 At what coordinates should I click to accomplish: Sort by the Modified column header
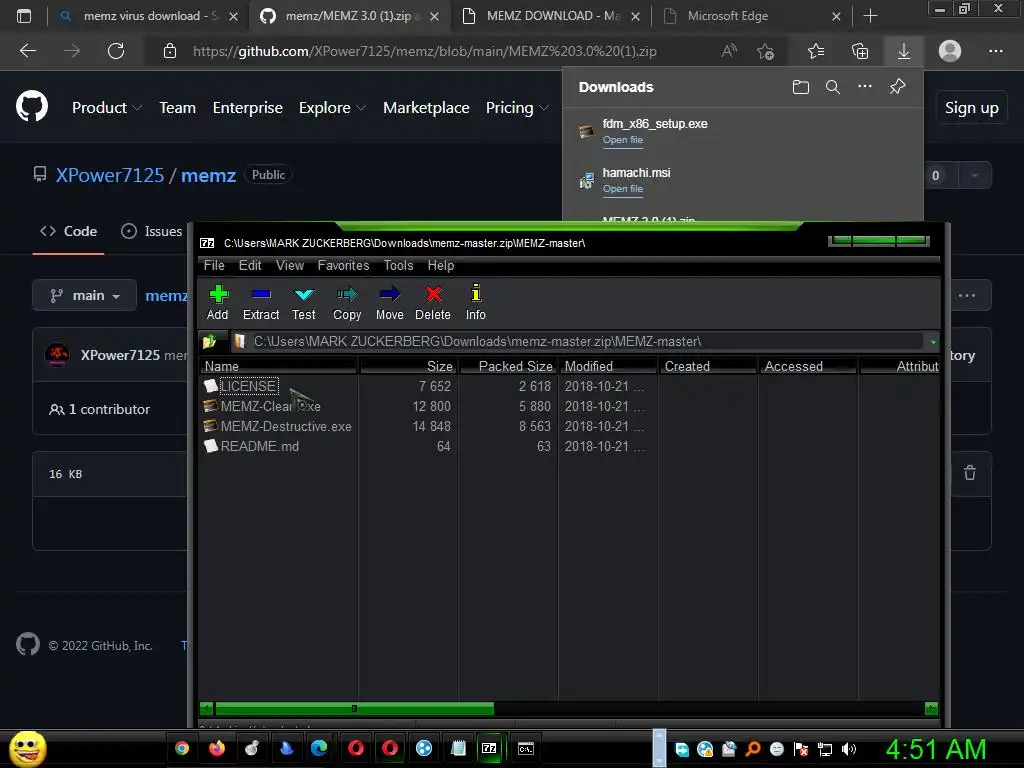[608, 366]
